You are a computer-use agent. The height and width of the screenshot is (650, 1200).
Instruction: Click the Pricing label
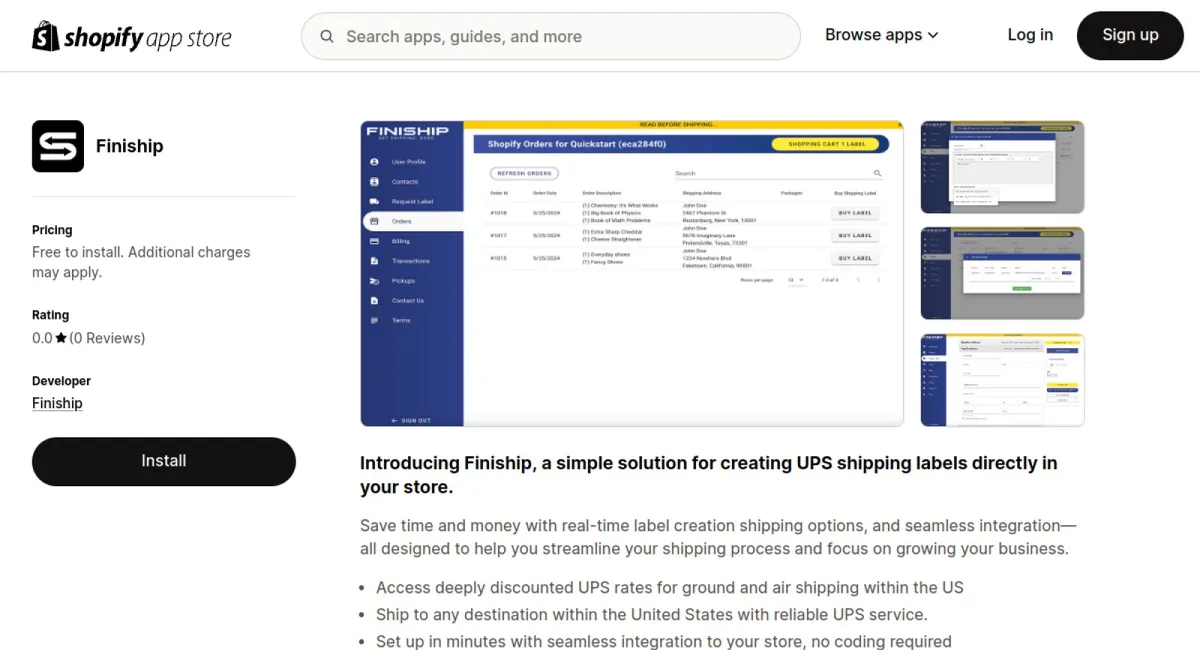(x=52, y=230)
